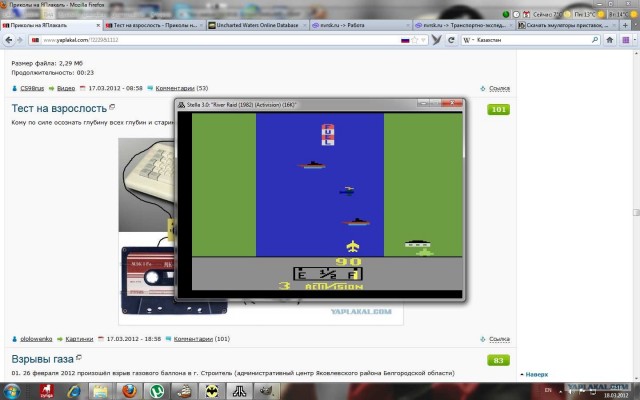
Task: Click the 'Продолжительность: 00:23' text
Action: point(53,73)
